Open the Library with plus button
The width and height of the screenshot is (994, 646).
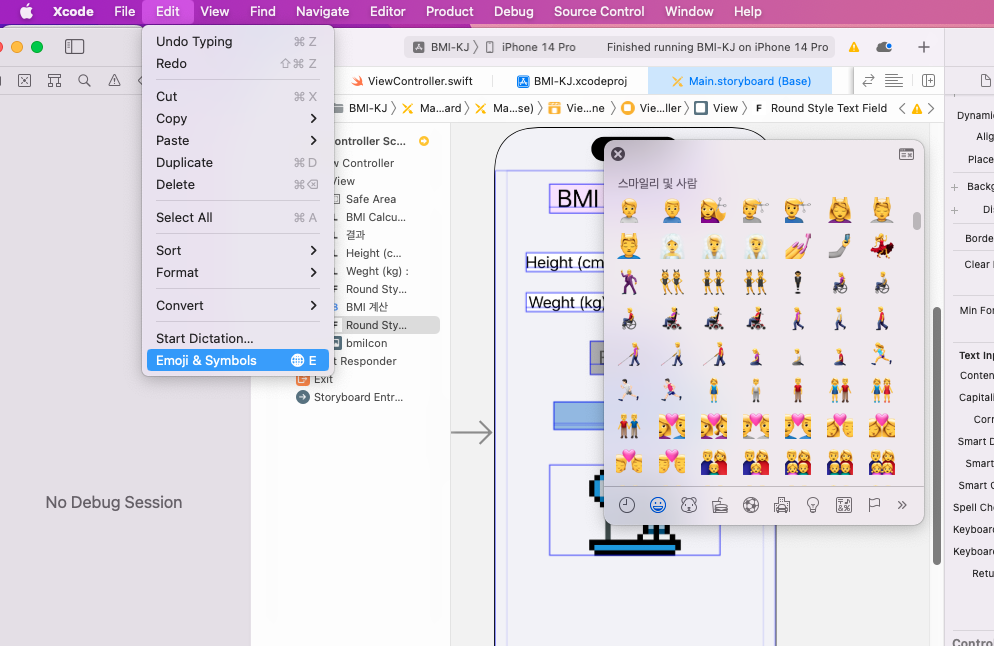(924, 47)
